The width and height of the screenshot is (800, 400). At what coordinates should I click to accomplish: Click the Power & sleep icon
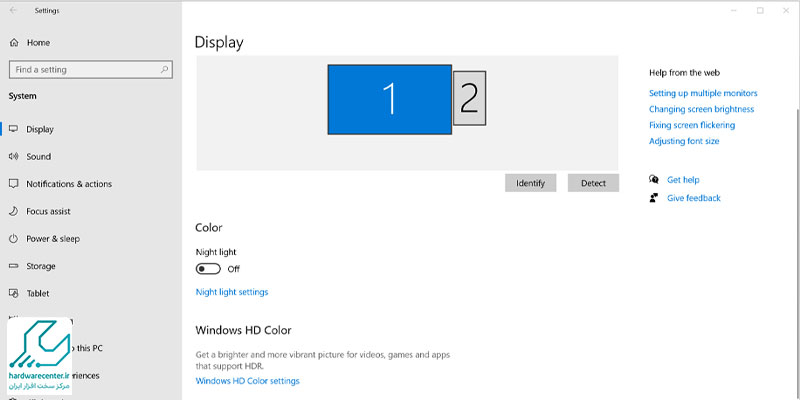[14, 238]
